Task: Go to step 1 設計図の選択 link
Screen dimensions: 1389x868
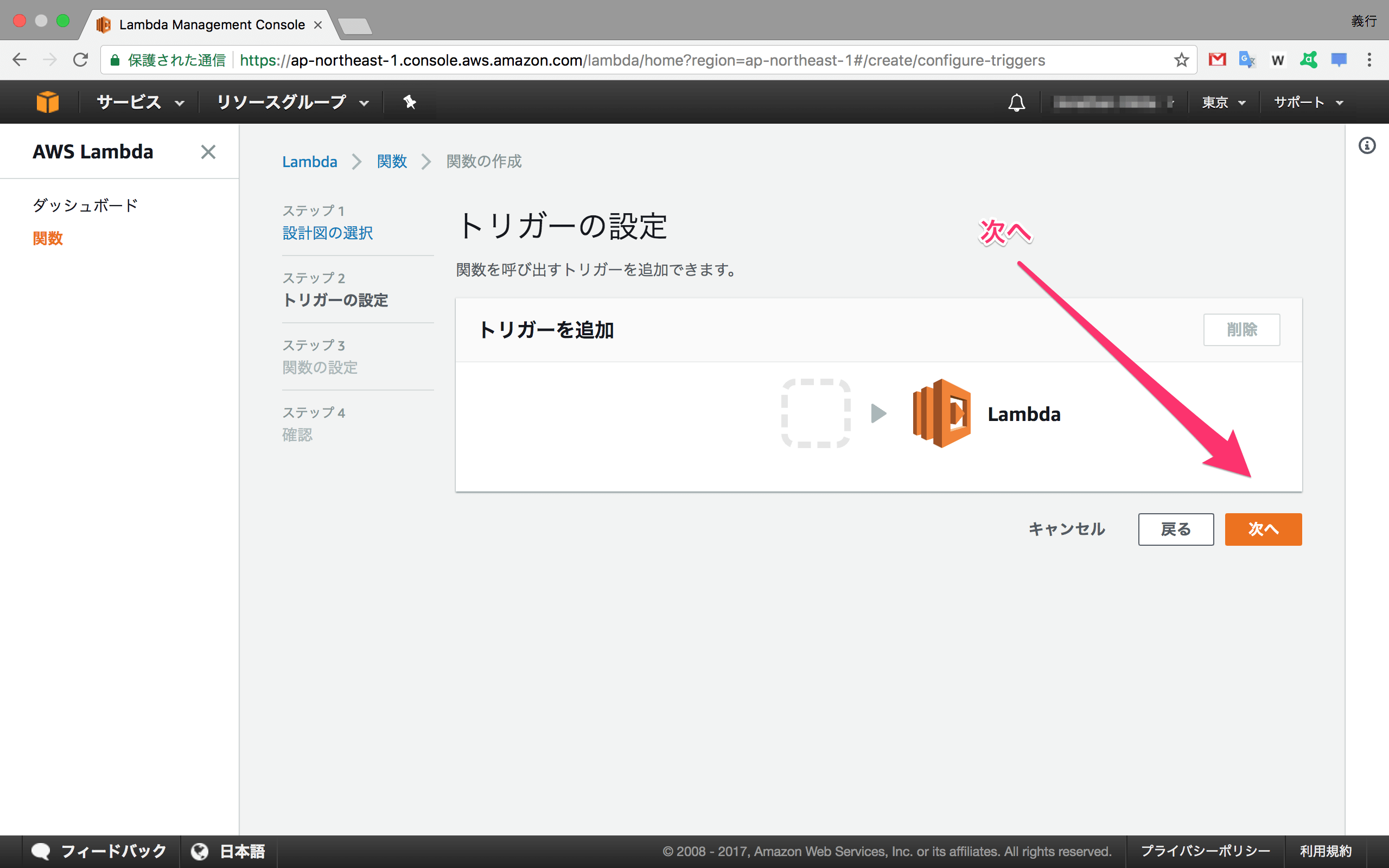Action: [327, 233]
